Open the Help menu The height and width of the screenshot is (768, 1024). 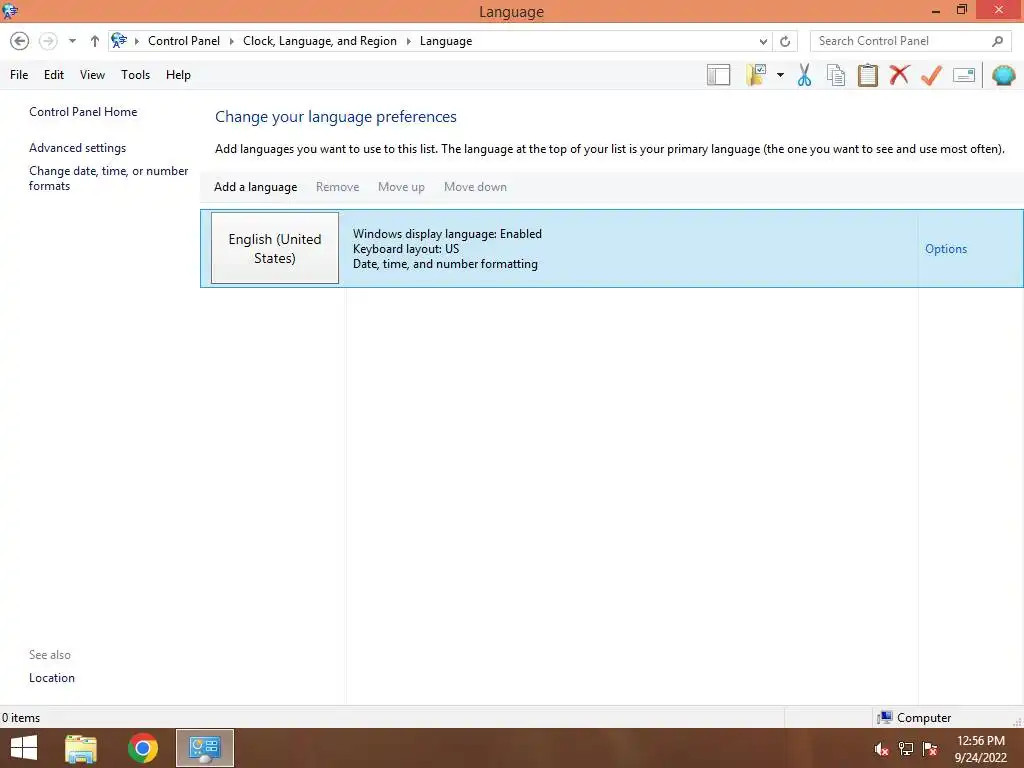(x=178, y=75)
